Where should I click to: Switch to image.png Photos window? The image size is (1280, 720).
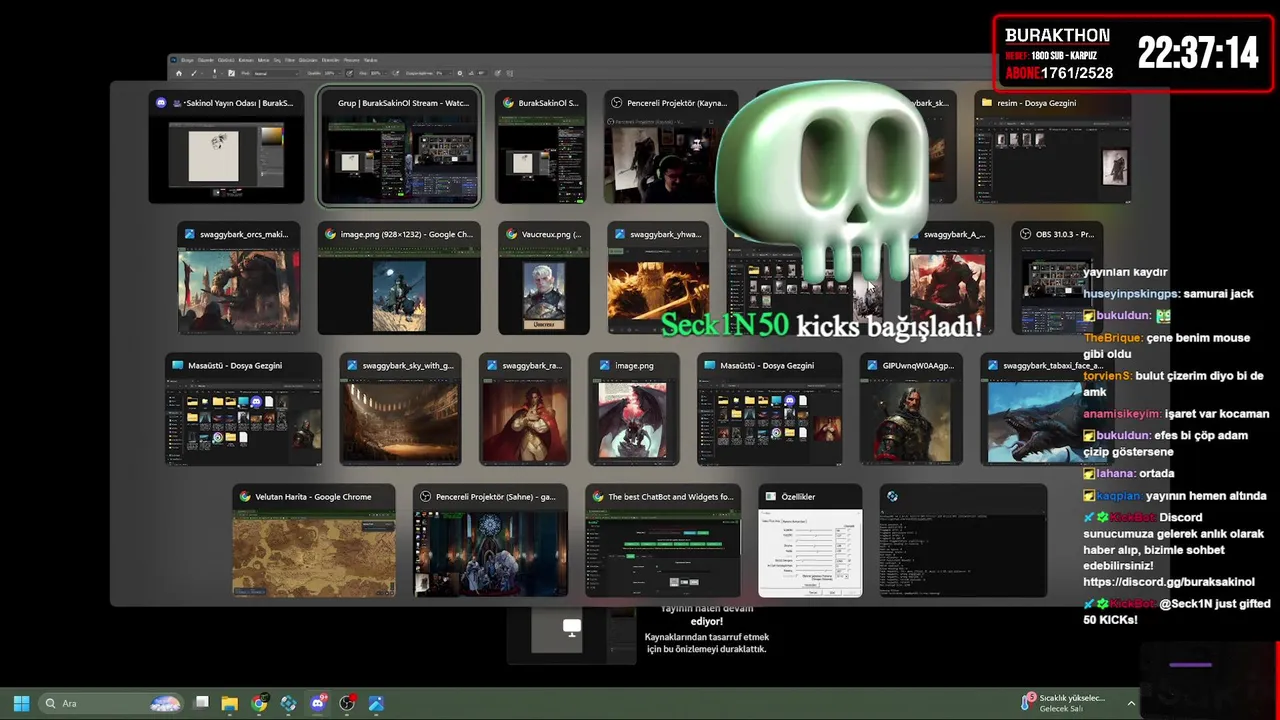pyautogui.click(x=633, y=409)
